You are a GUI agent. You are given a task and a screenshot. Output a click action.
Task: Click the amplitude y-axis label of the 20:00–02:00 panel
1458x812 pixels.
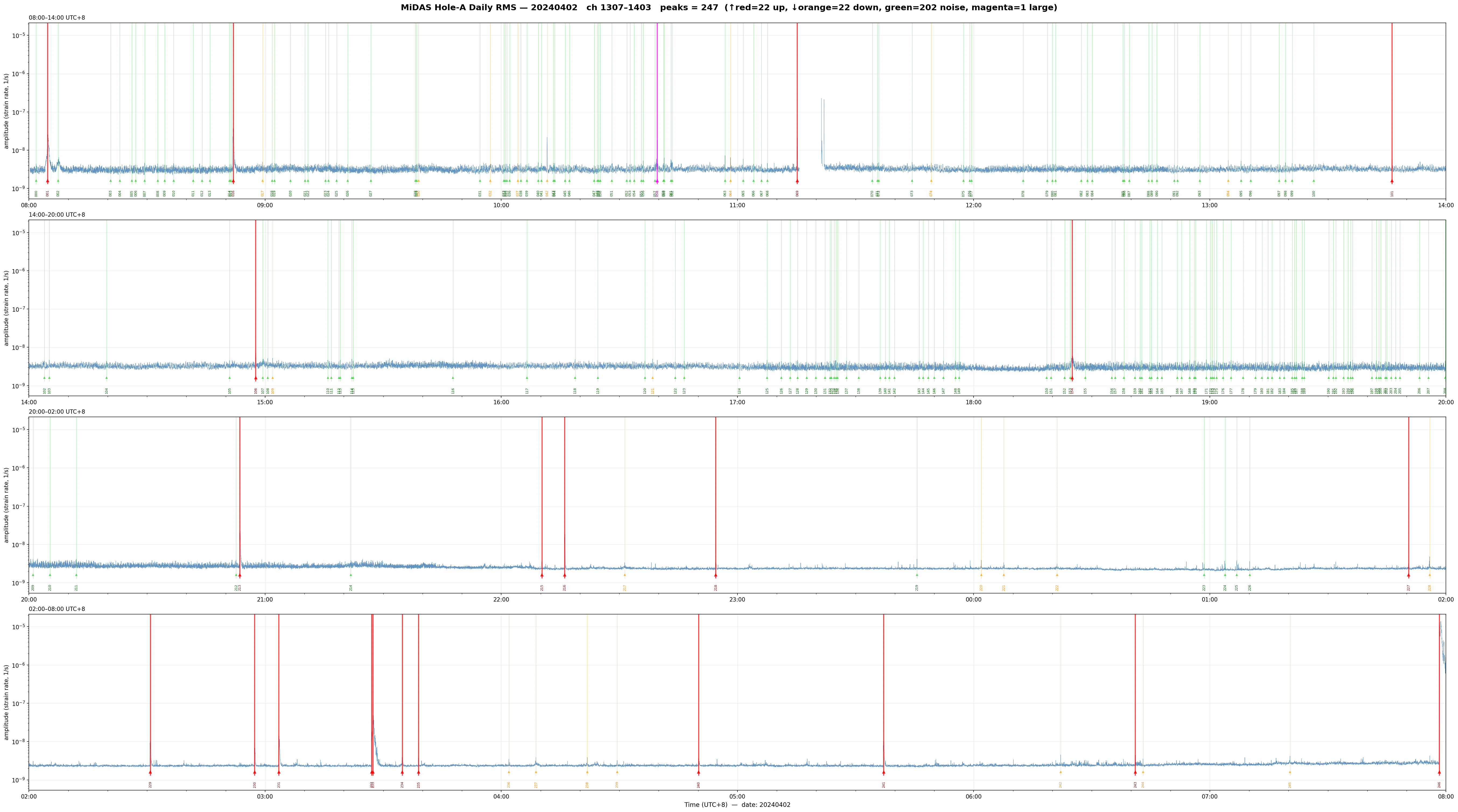pos(7,505)
